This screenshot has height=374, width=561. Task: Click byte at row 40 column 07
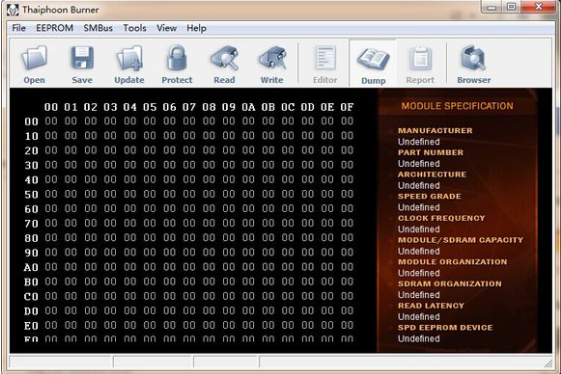click(x=189, y=179)
